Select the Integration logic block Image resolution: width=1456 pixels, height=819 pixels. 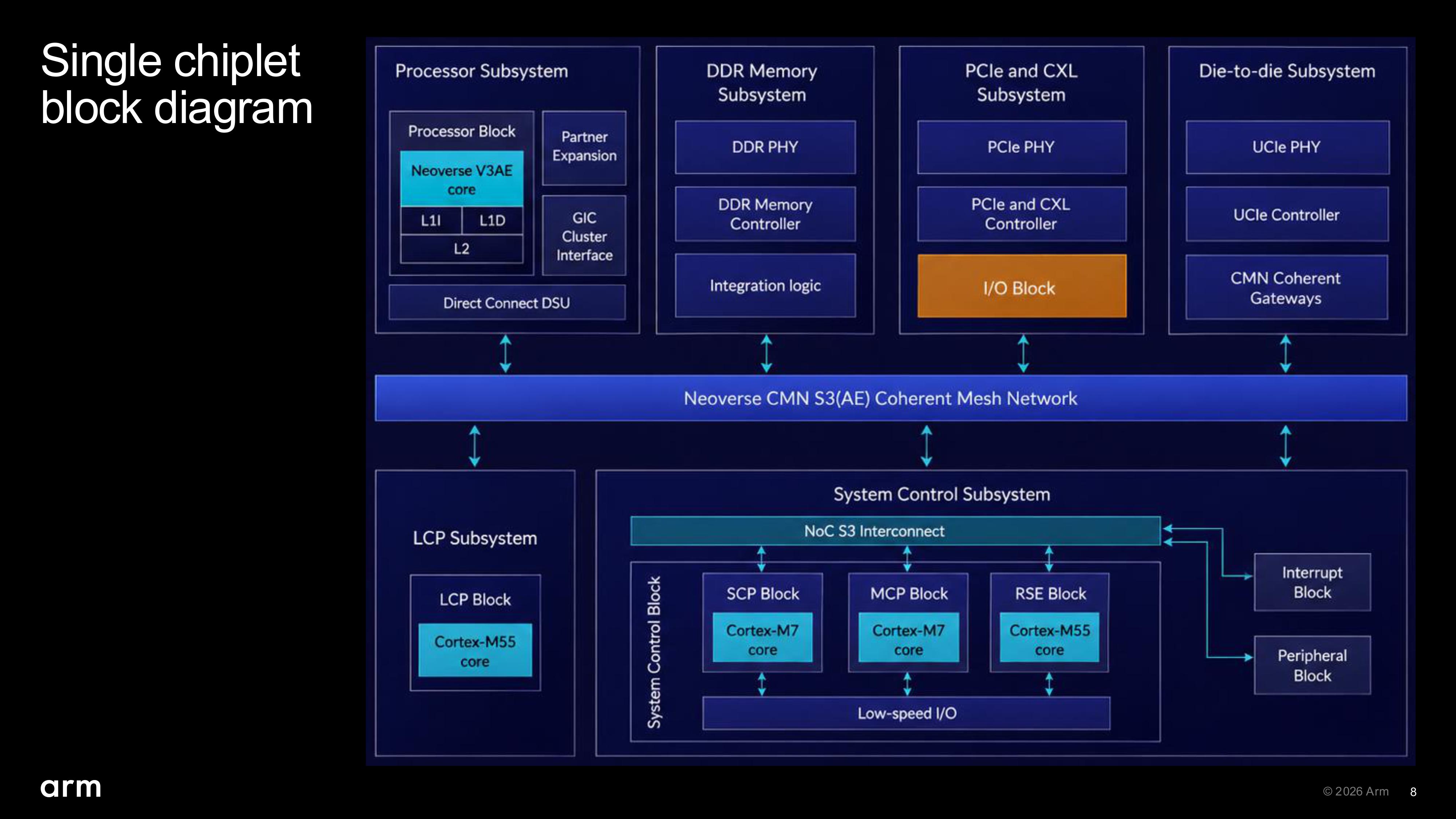click(x=765, y=285)
